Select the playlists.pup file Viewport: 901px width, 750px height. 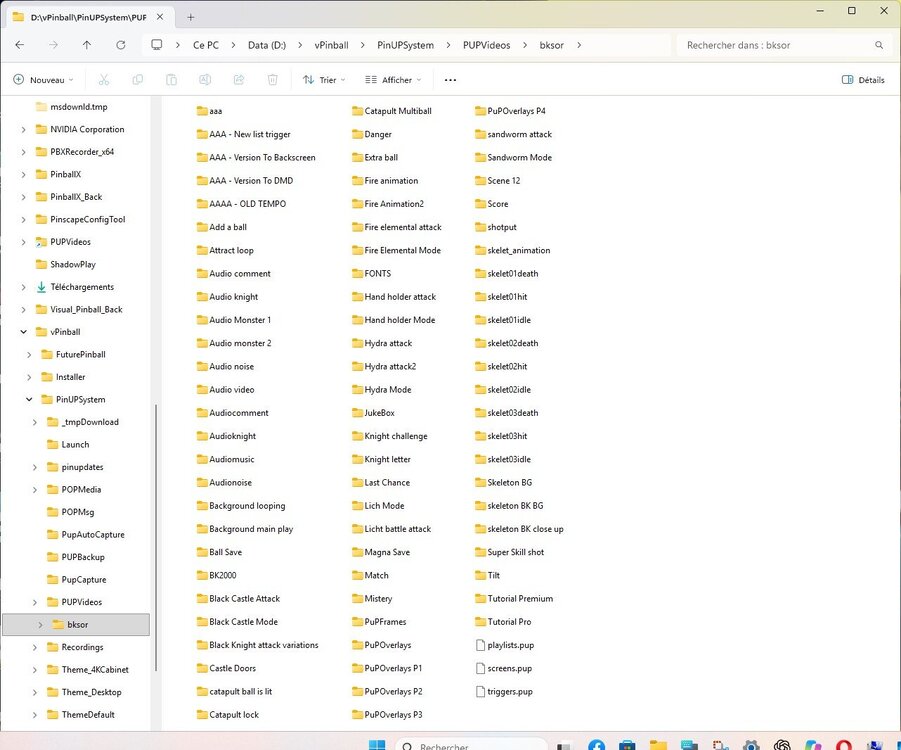pyautogui.click(x=505, y=645)
